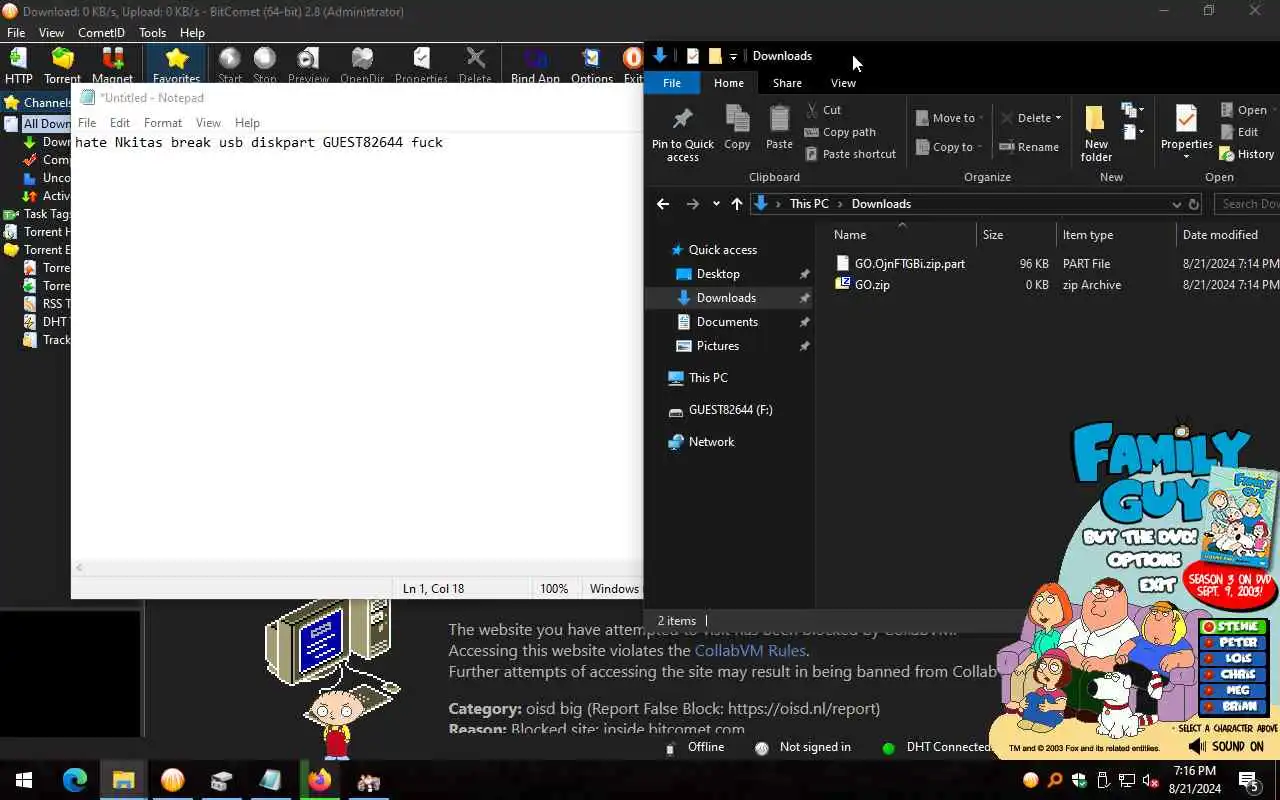
Task: Select STEWIE in the Family Guy character list
Action: point(1233,627)
